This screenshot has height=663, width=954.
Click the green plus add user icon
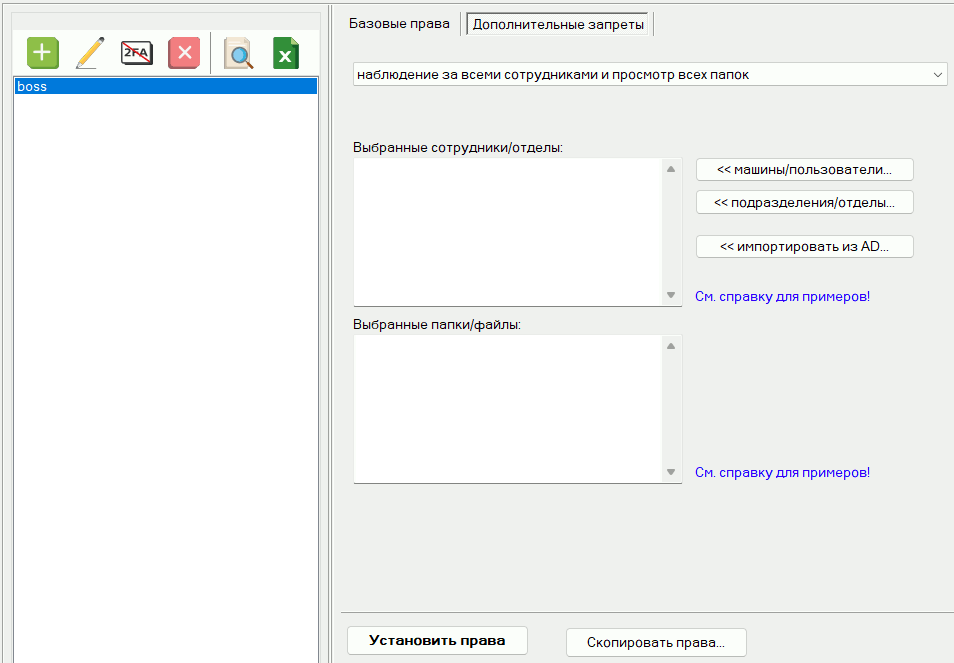43,52
